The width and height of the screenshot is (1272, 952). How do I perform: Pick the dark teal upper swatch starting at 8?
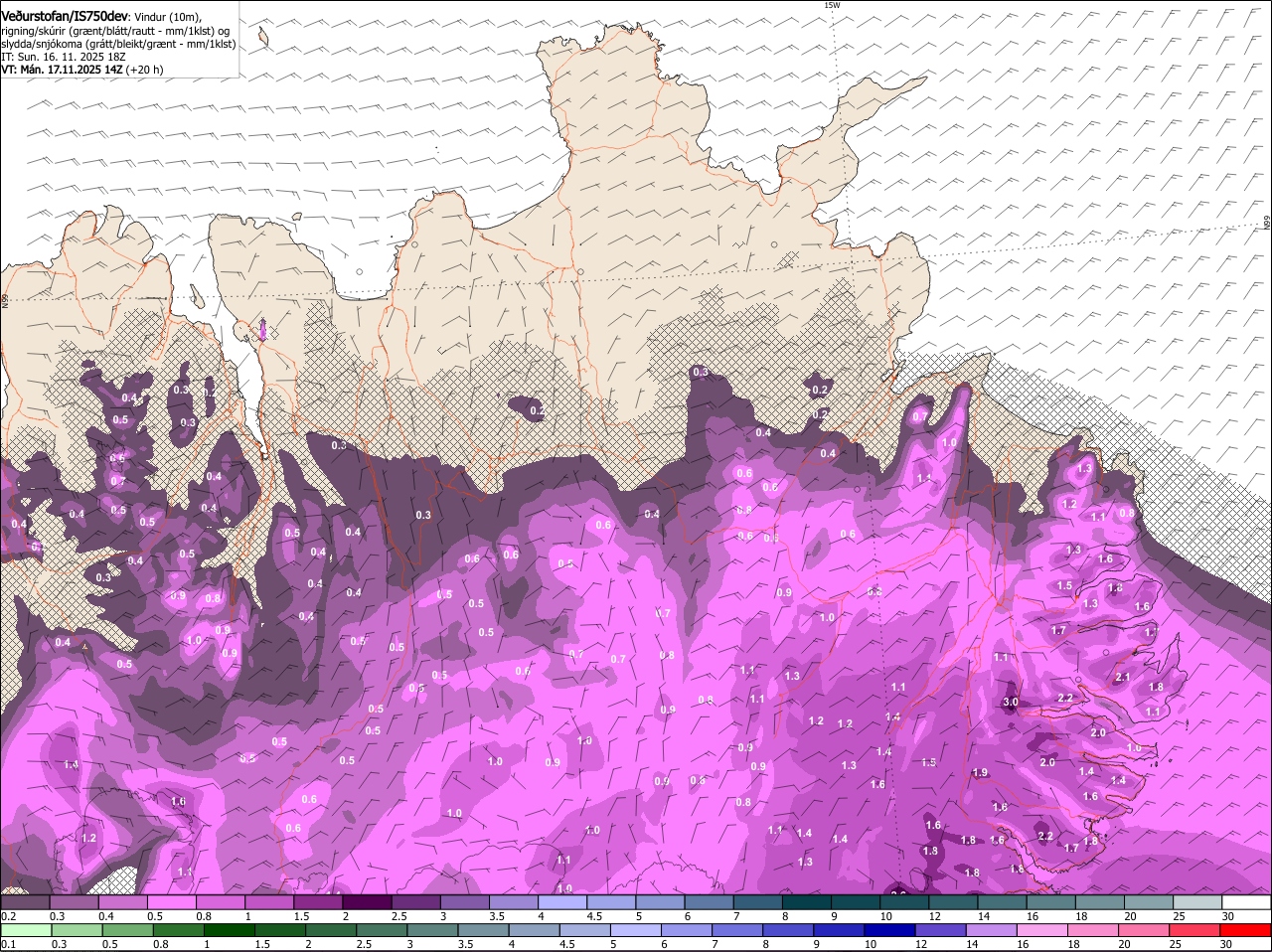805,902
